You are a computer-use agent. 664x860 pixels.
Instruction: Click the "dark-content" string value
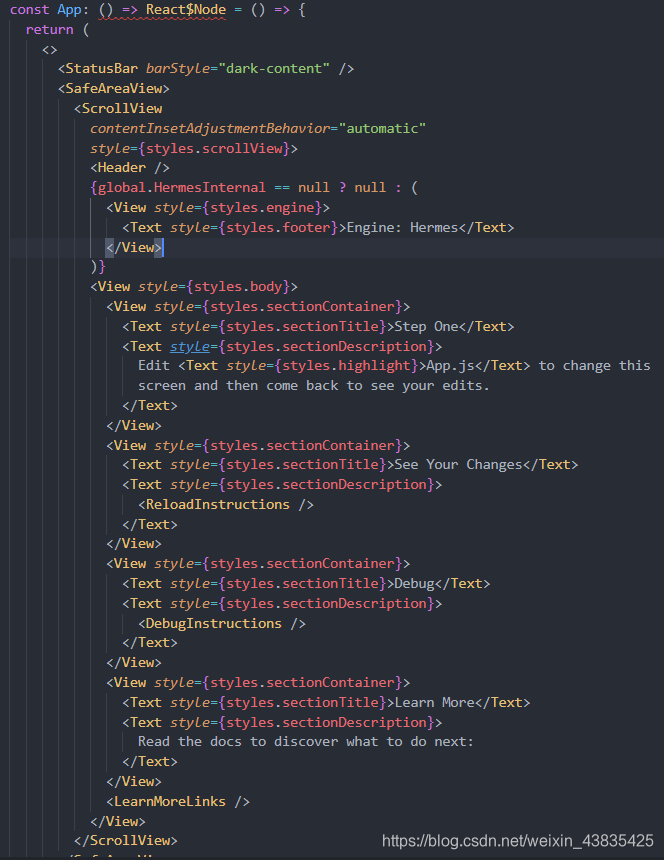point(274,69)
